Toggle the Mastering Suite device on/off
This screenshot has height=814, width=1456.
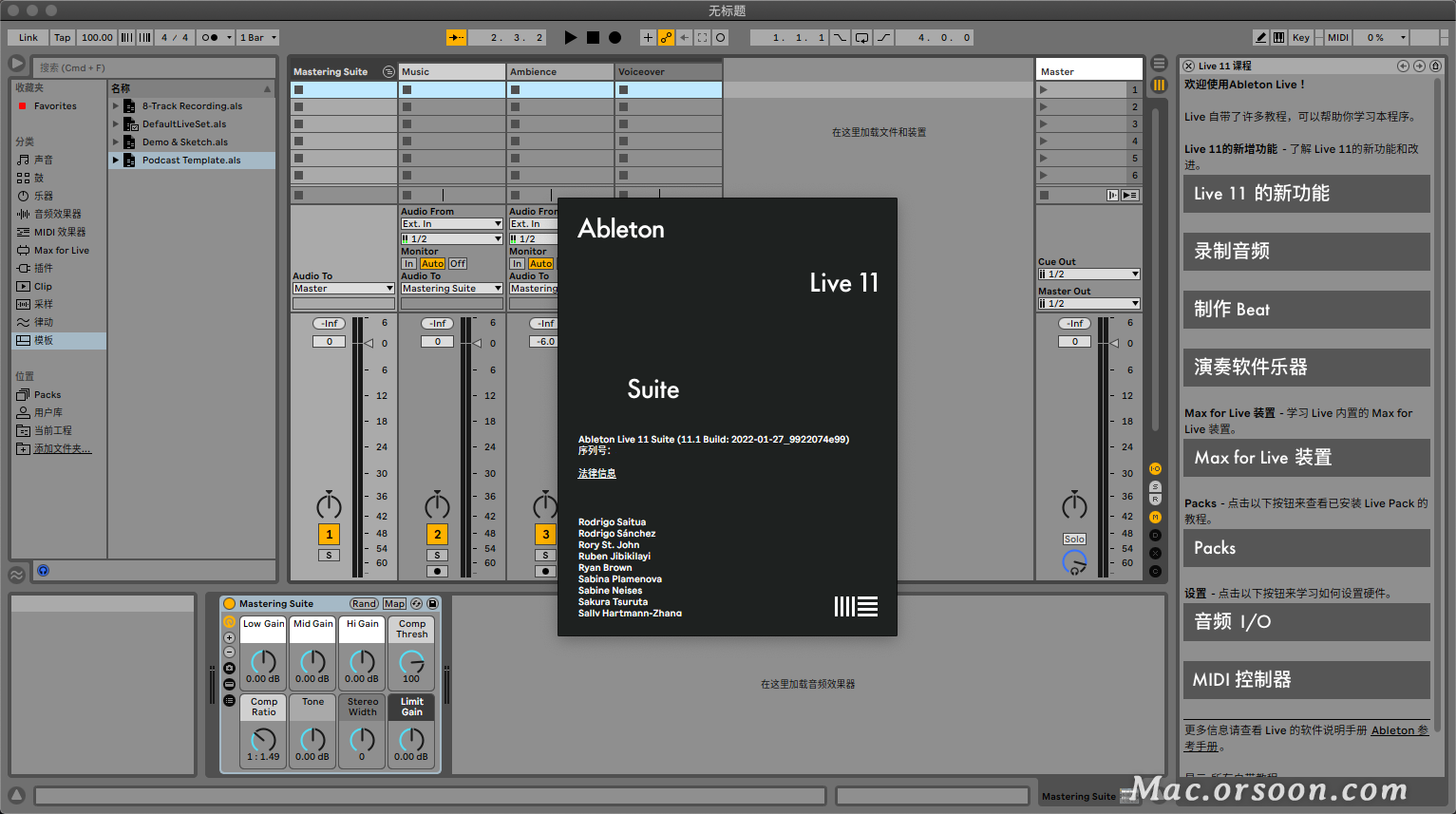tap(229, 604)
